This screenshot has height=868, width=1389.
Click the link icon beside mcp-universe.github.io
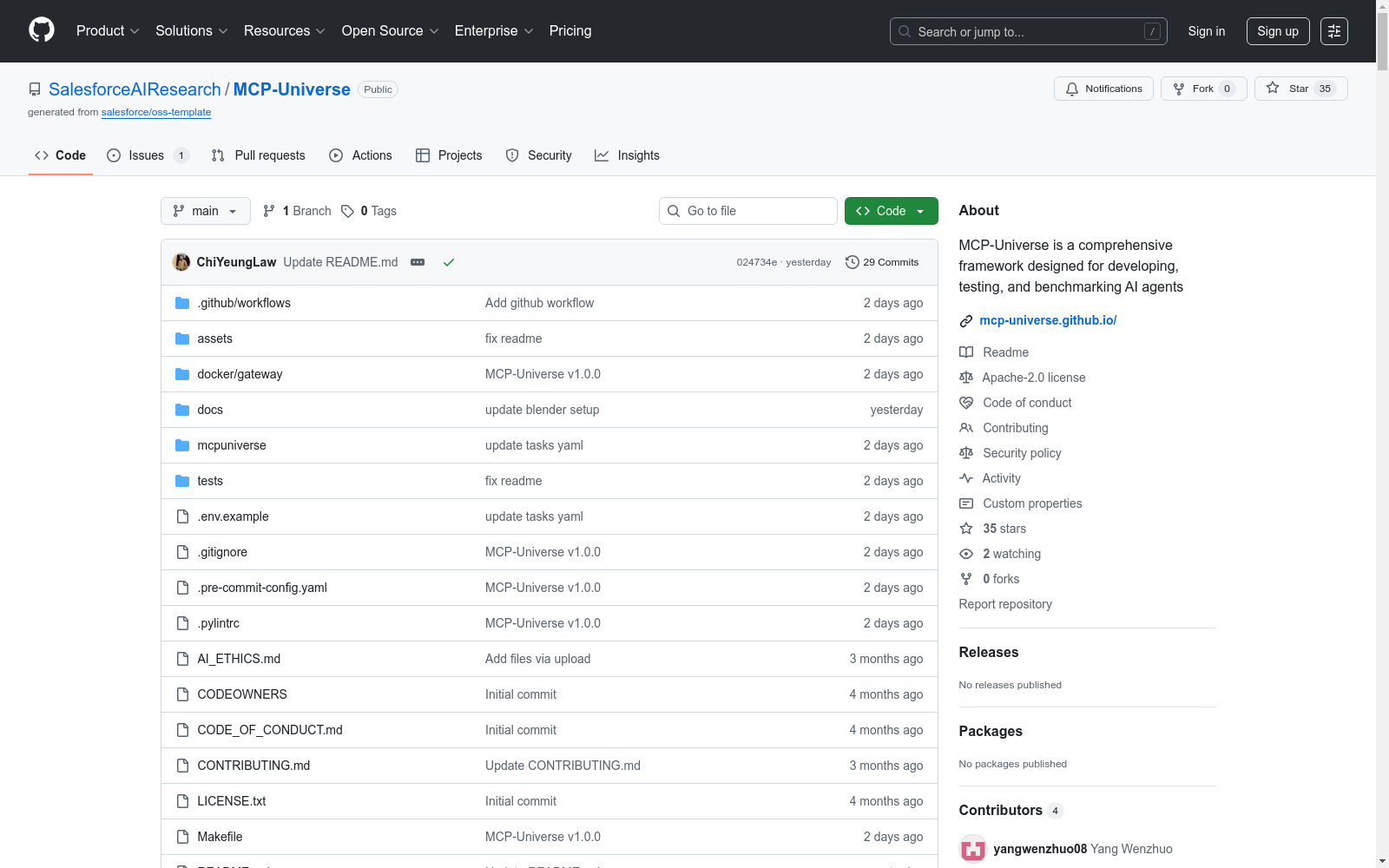point(966,321)
